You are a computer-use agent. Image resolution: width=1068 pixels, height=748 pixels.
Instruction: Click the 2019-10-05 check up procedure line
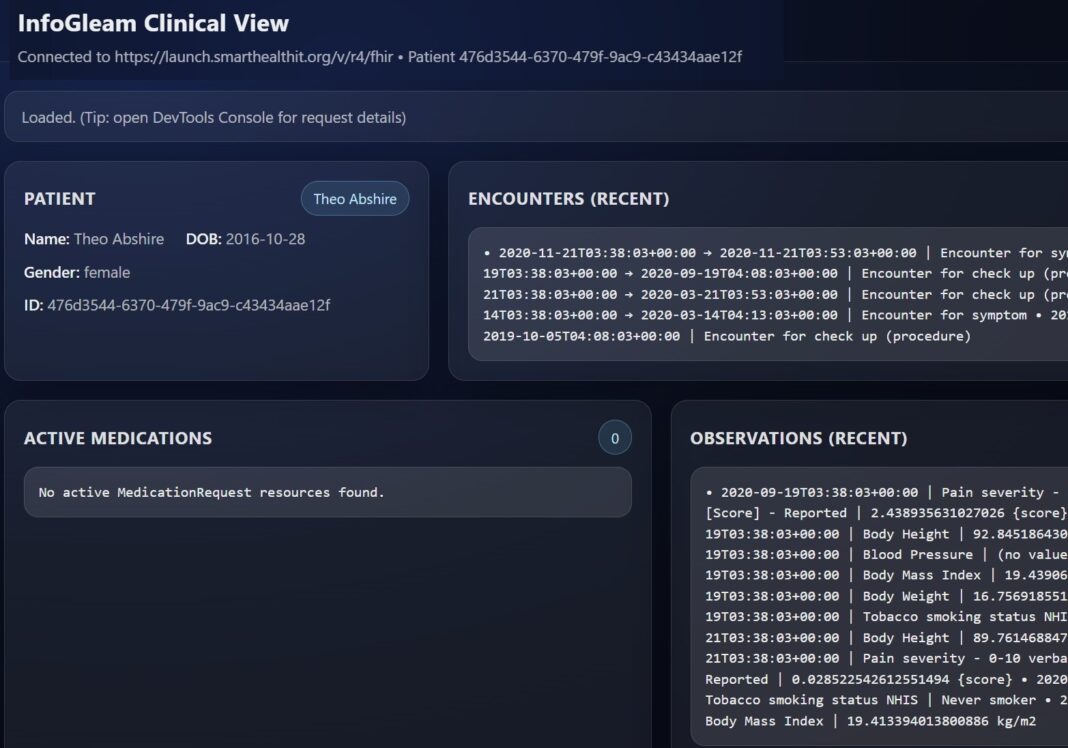pyautogui.click(x=727, y=337)
